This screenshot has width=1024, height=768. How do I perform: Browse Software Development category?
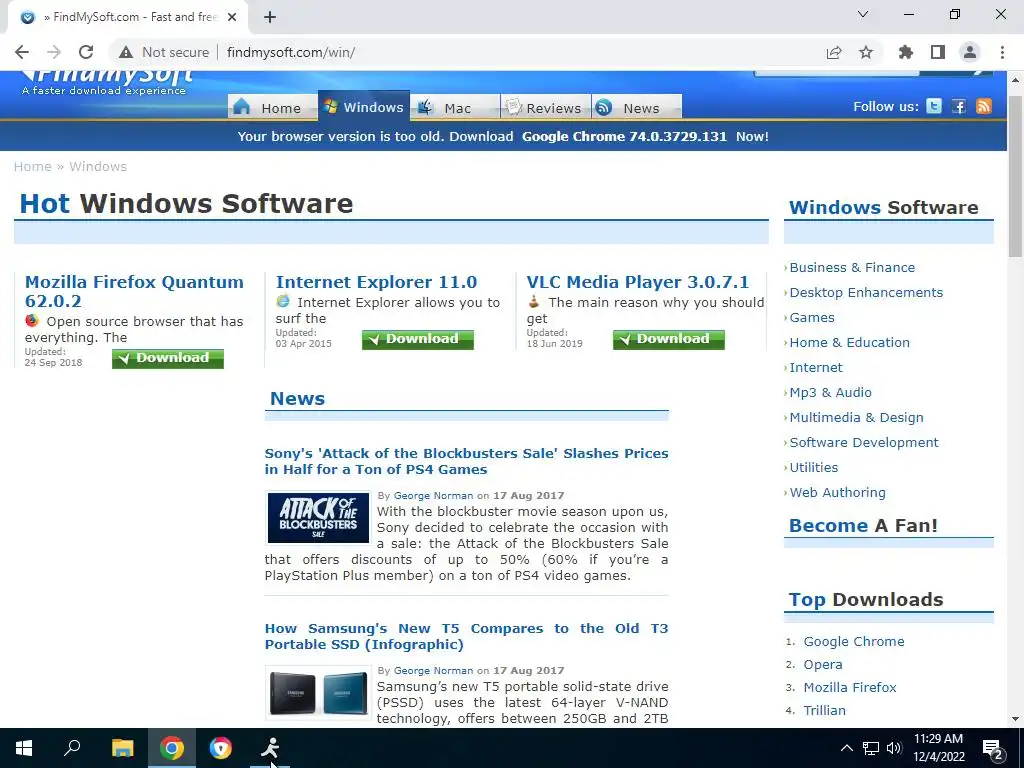(x=863, y=442)
